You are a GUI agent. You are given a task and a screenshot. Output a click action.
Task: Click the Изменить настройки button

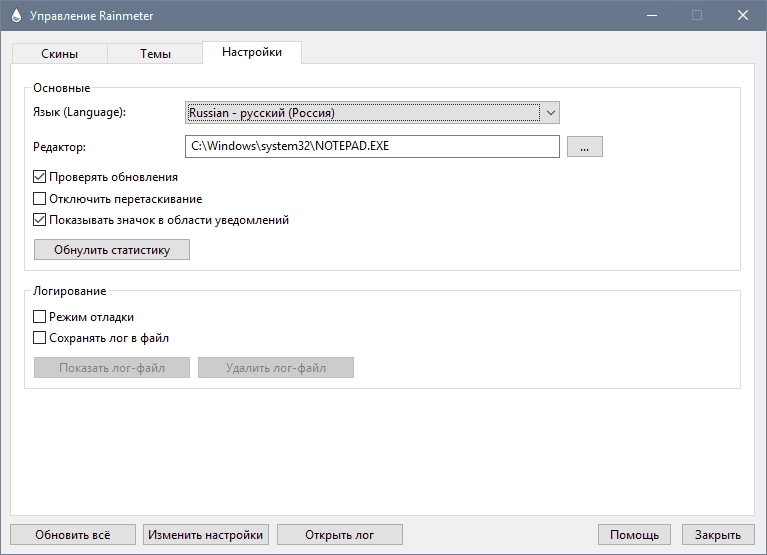(x=206, y=534)
